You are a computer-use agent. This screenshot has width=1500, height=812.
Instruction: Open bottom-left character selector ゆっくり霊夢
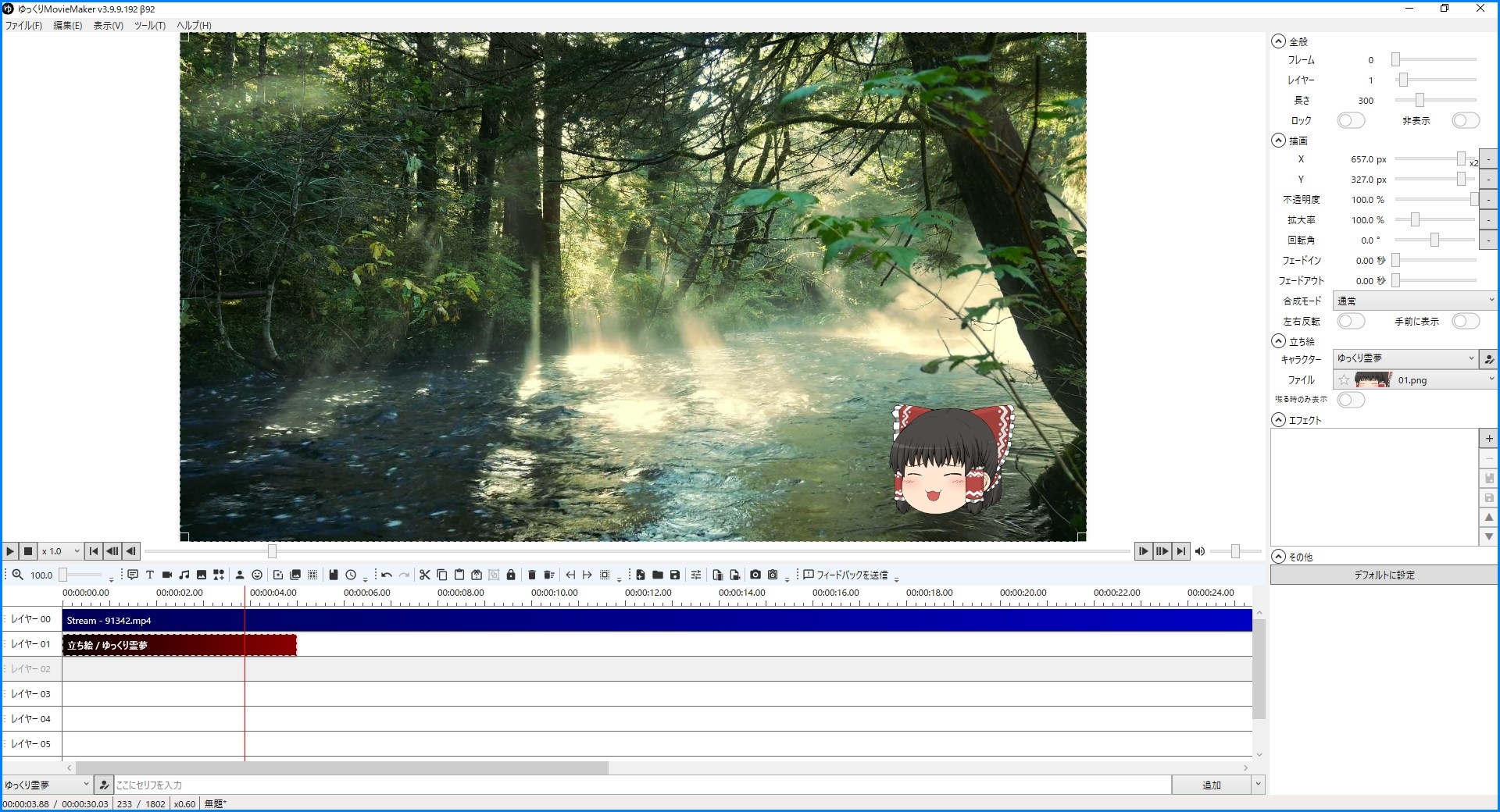tap(47, 785)
